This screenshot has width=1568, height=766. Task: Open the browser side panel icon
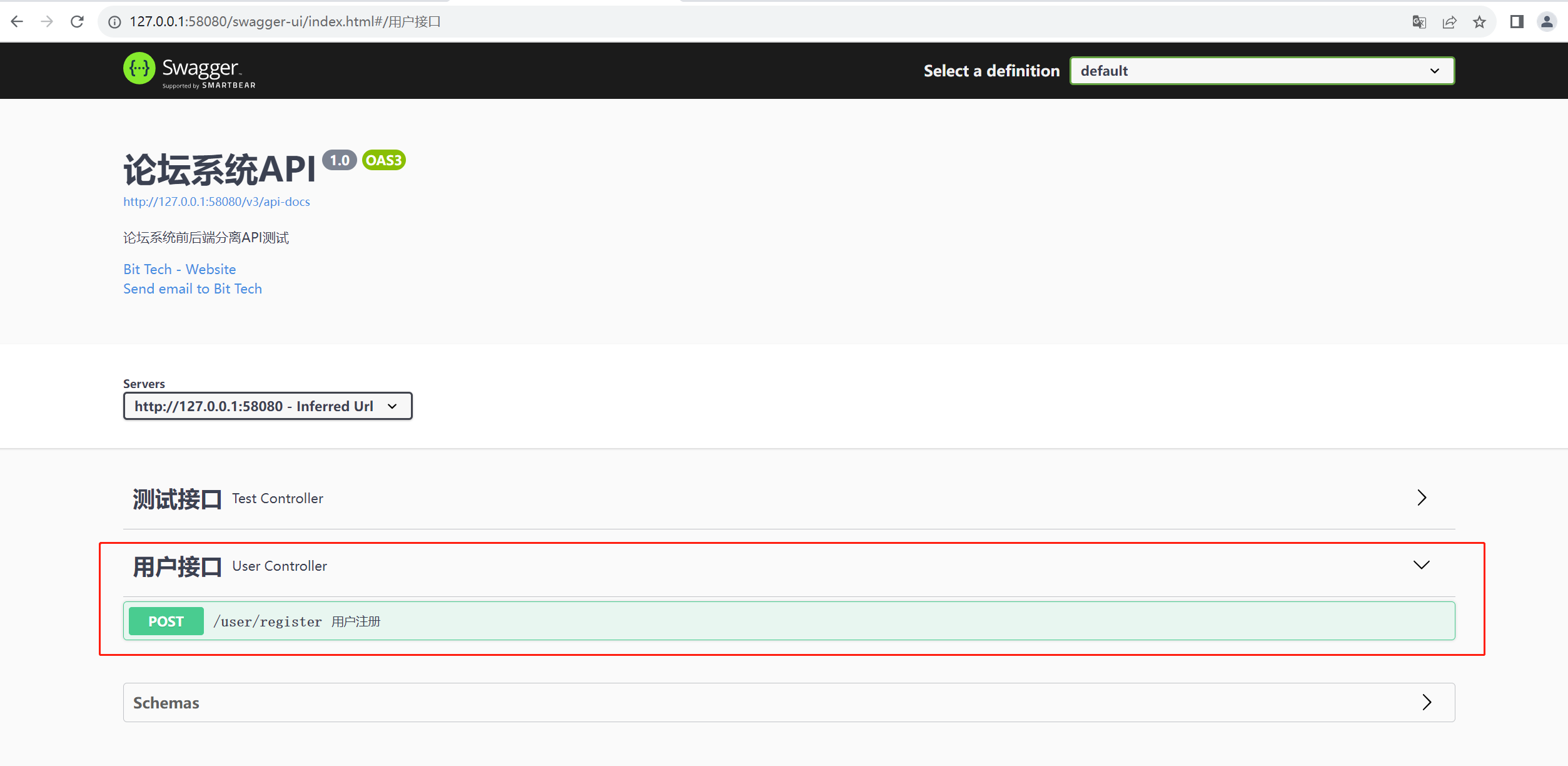click(x=1517, y=22)
